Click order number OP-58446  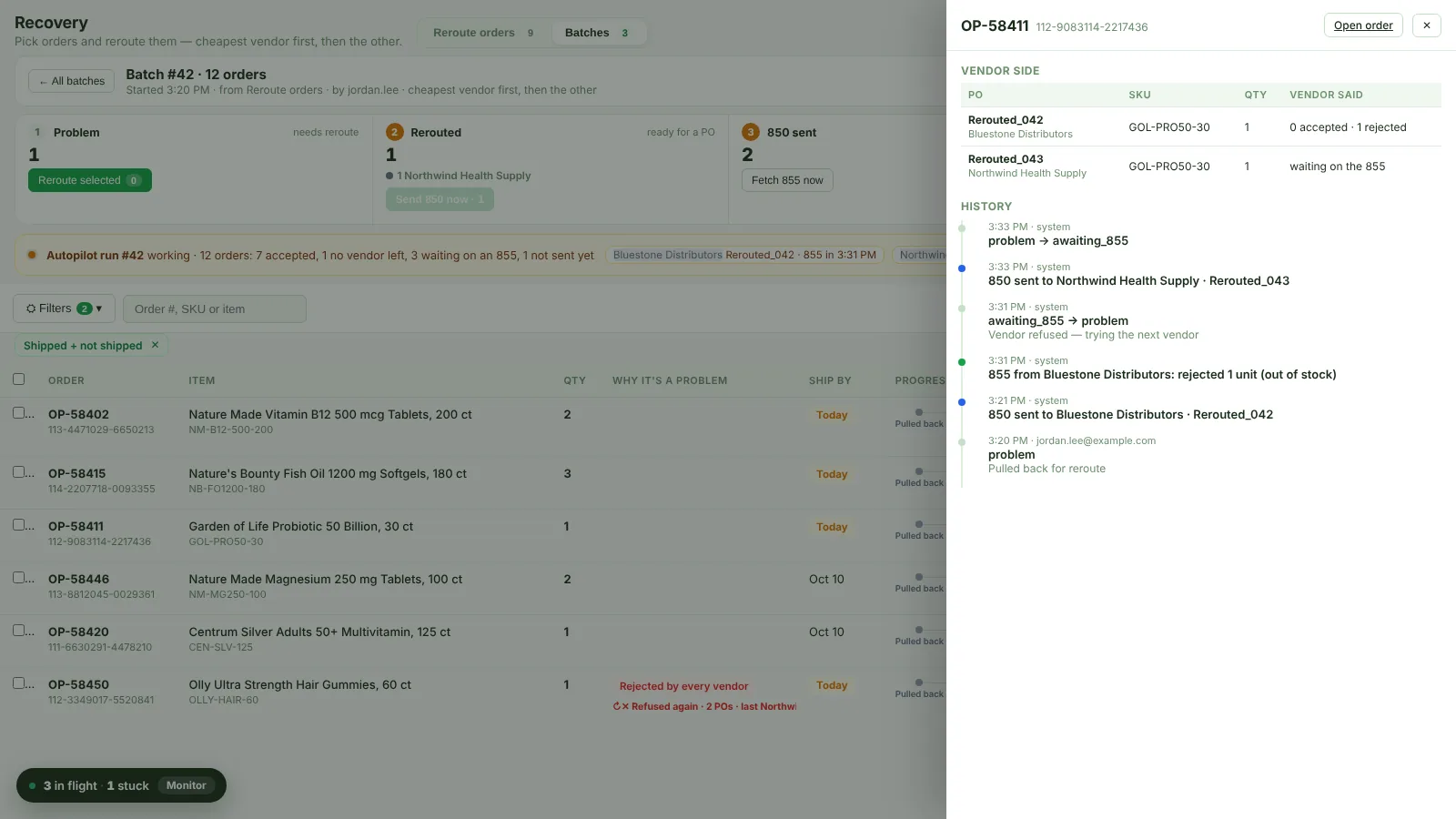[x=78, y=579]
